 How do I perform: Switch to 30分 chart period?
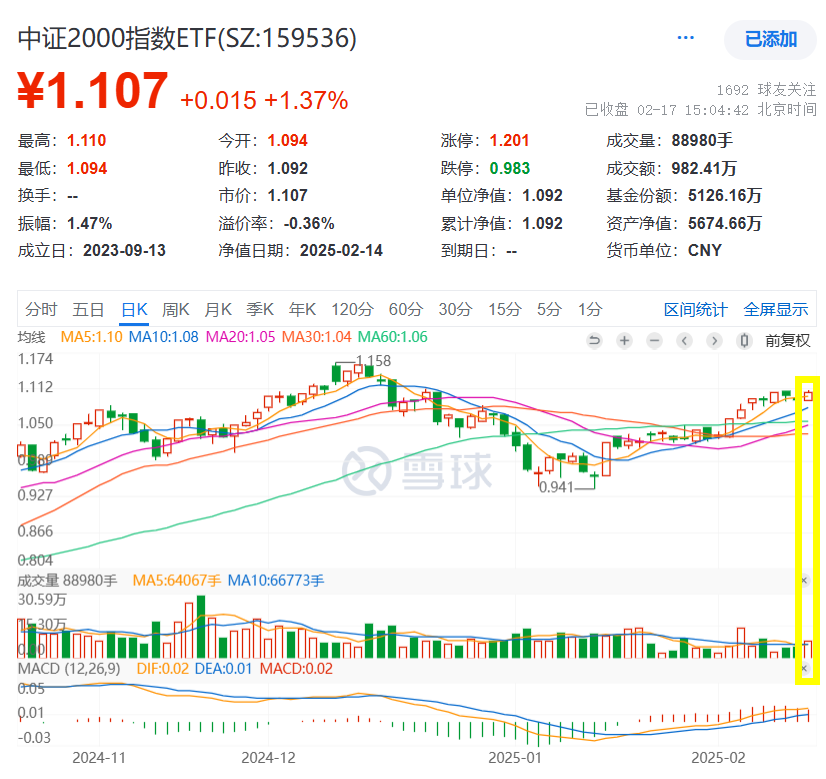tap(455, 309)
